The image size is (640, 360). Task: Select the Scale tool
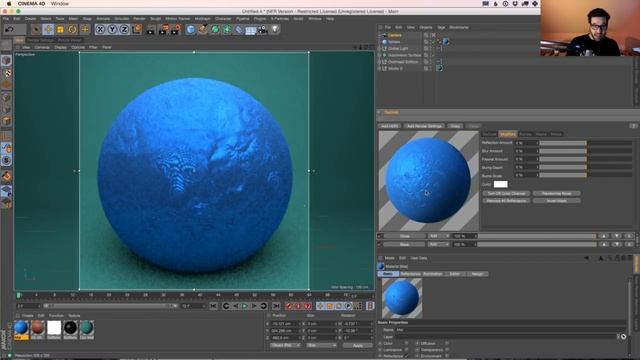pyautogui.click(x=60, y=29)
